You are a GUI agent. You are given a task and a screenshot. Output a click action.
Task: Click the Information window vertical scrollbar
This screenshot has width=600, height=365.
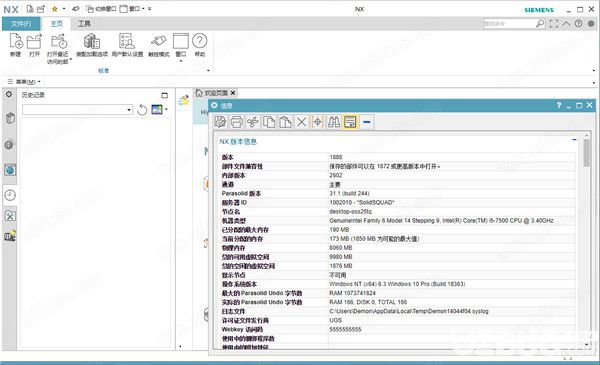[x=586, y=152]
